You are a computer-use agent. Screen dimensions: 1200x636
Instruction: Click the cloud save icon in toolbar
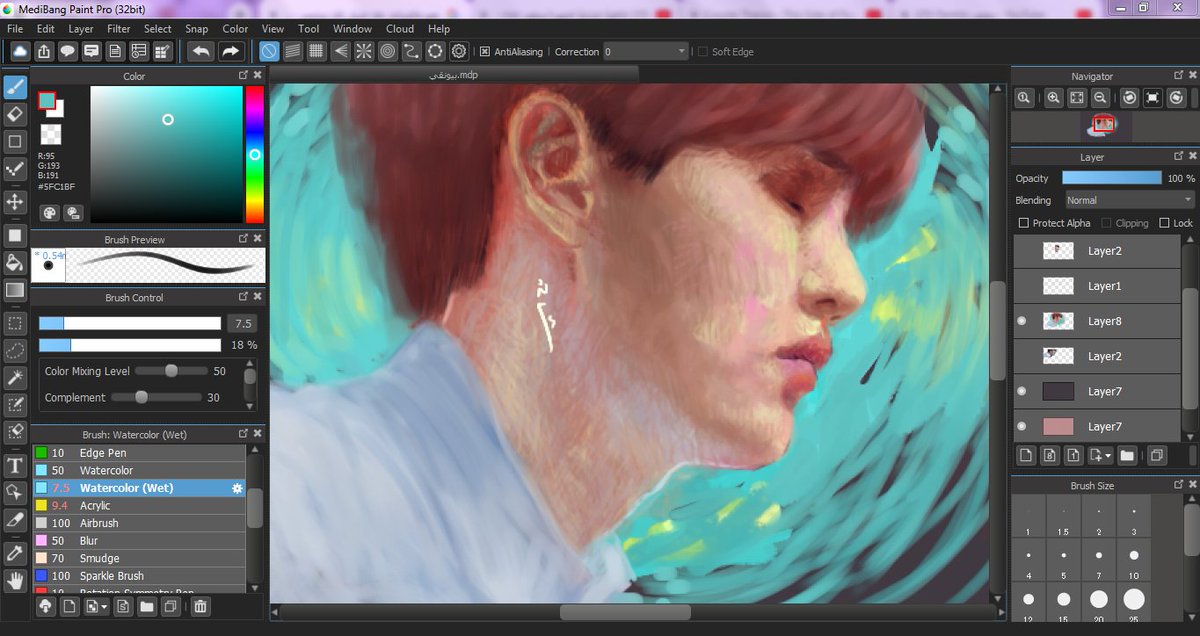point(20,51)
